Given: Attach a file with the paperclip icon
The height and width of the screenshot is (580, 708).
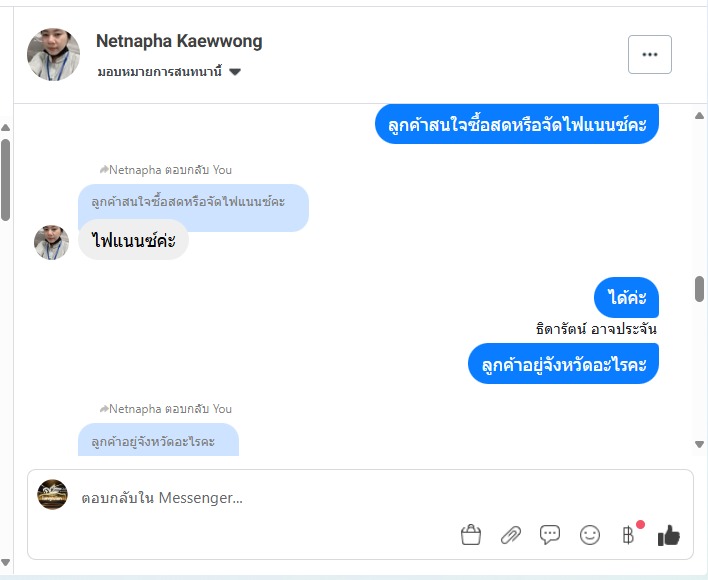Looking at the screenshot, I should pos(510,535).
